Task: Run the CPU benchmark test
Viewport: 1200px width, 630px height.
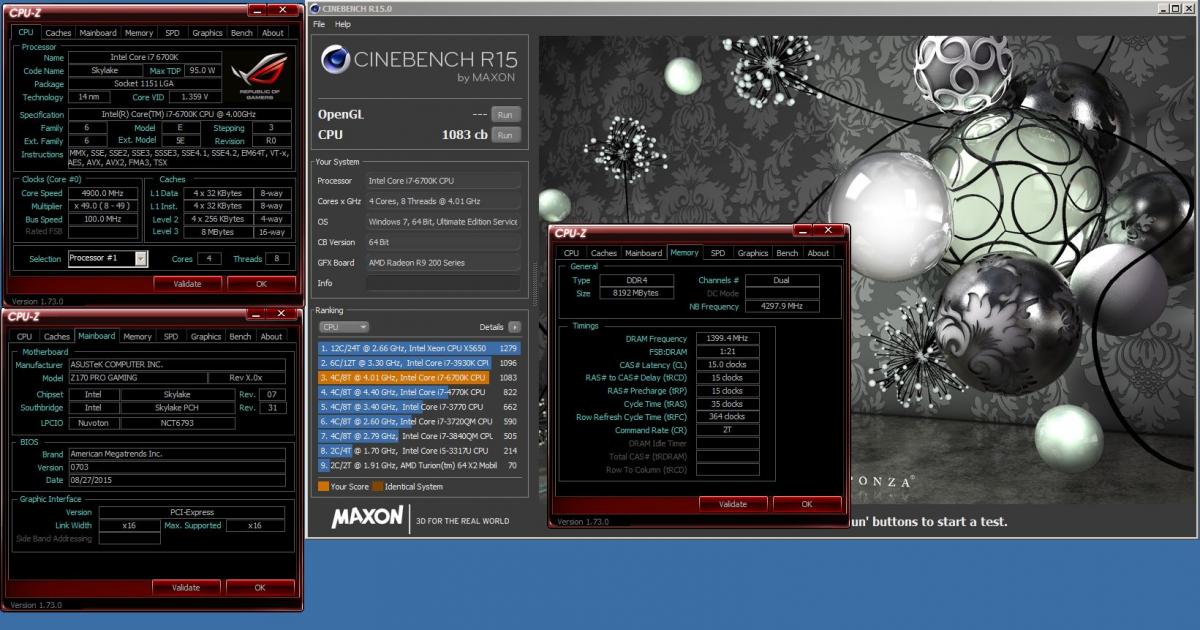Action: pos(506,135)
